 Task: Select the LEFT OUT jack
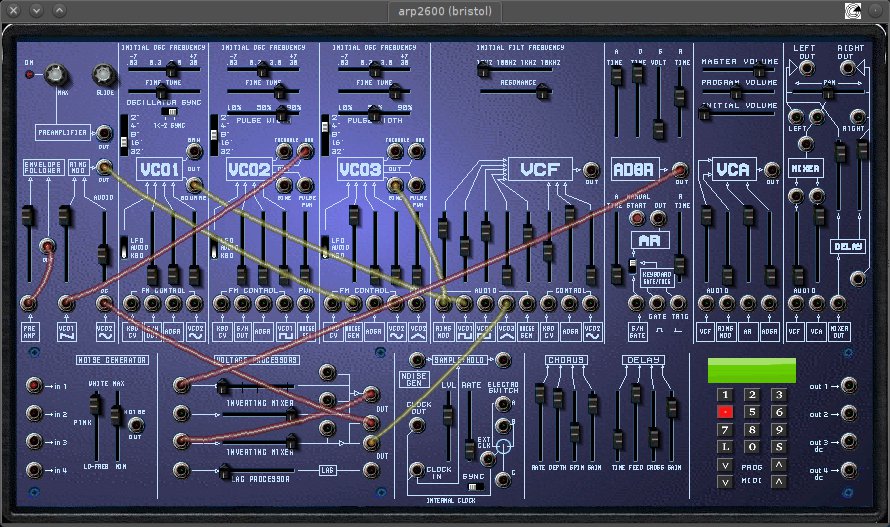[x=804, y=66]
